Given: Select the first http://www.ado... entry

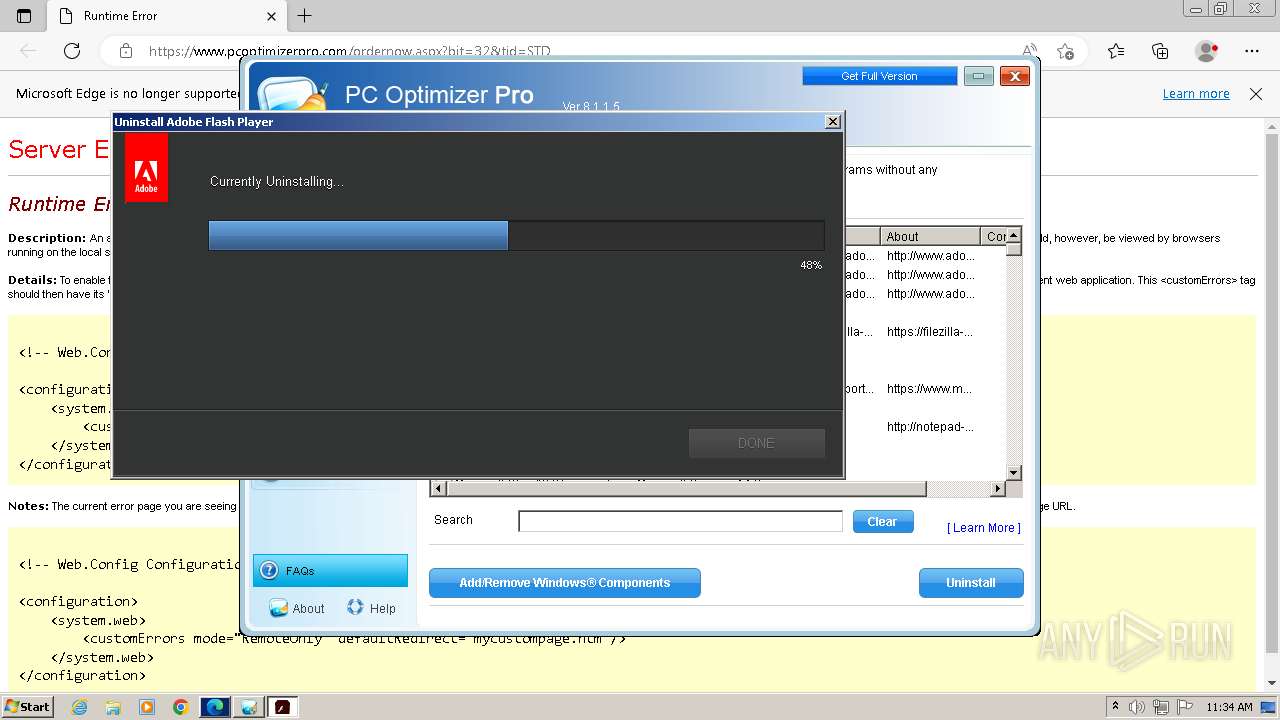Looking at the screenshot, I should [930, 256].
